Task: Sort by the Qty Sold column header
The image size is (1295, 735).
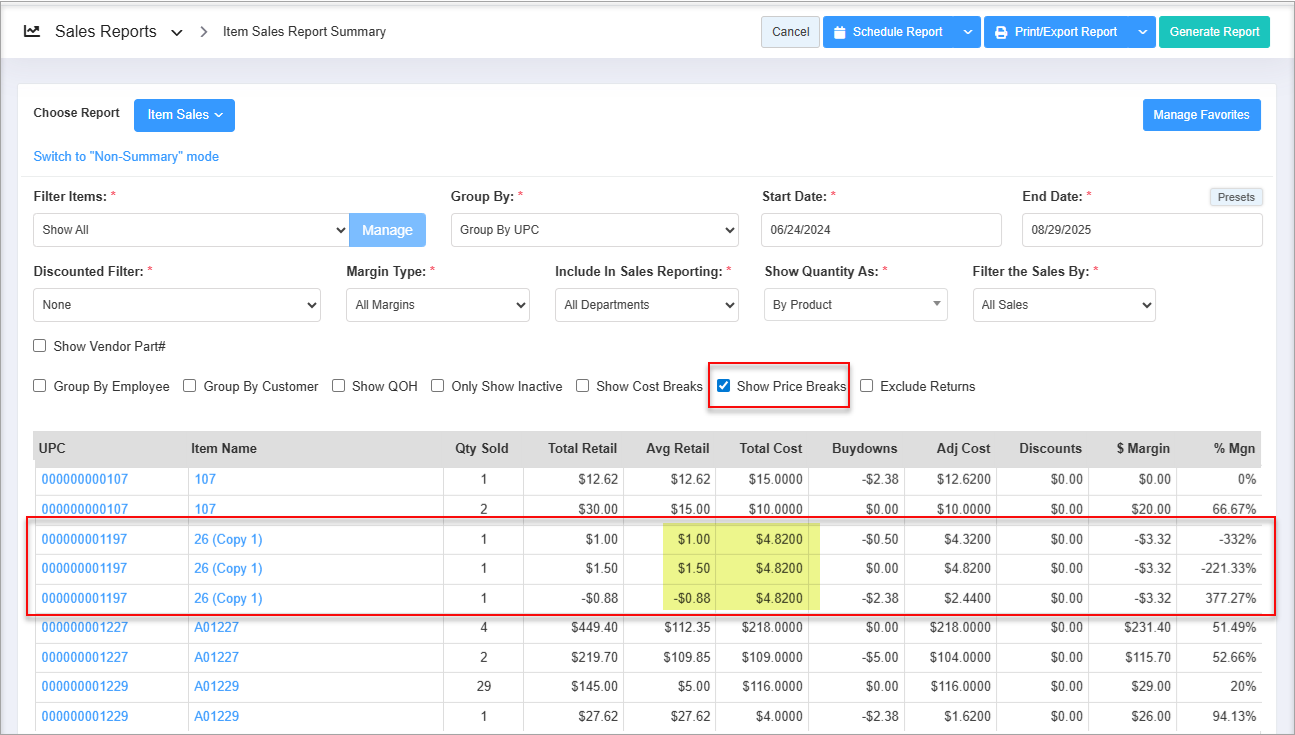Action: point(481,449)
